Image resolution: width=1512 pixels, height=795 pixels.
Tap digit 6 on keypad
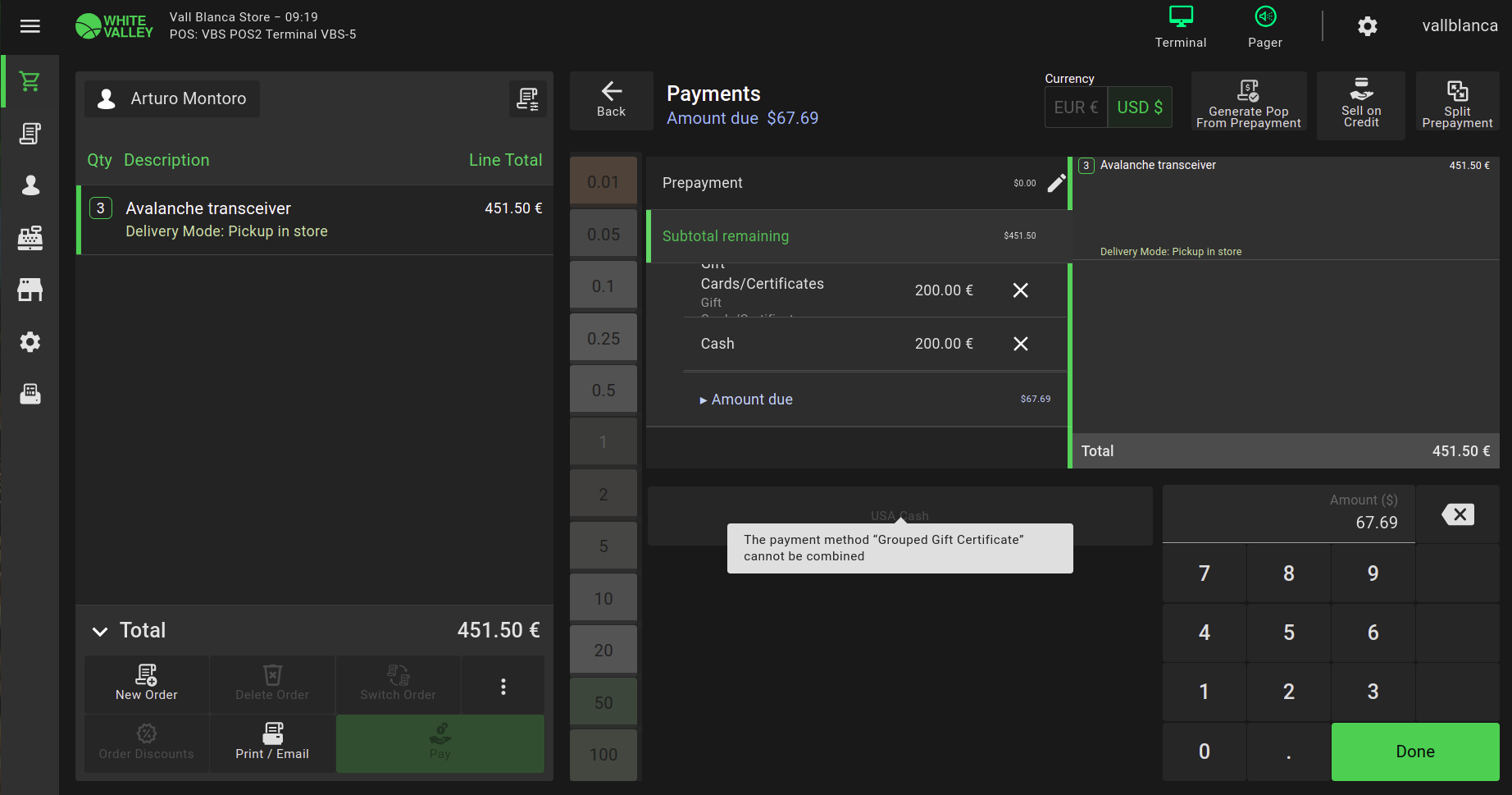(x=1373, y=633)
